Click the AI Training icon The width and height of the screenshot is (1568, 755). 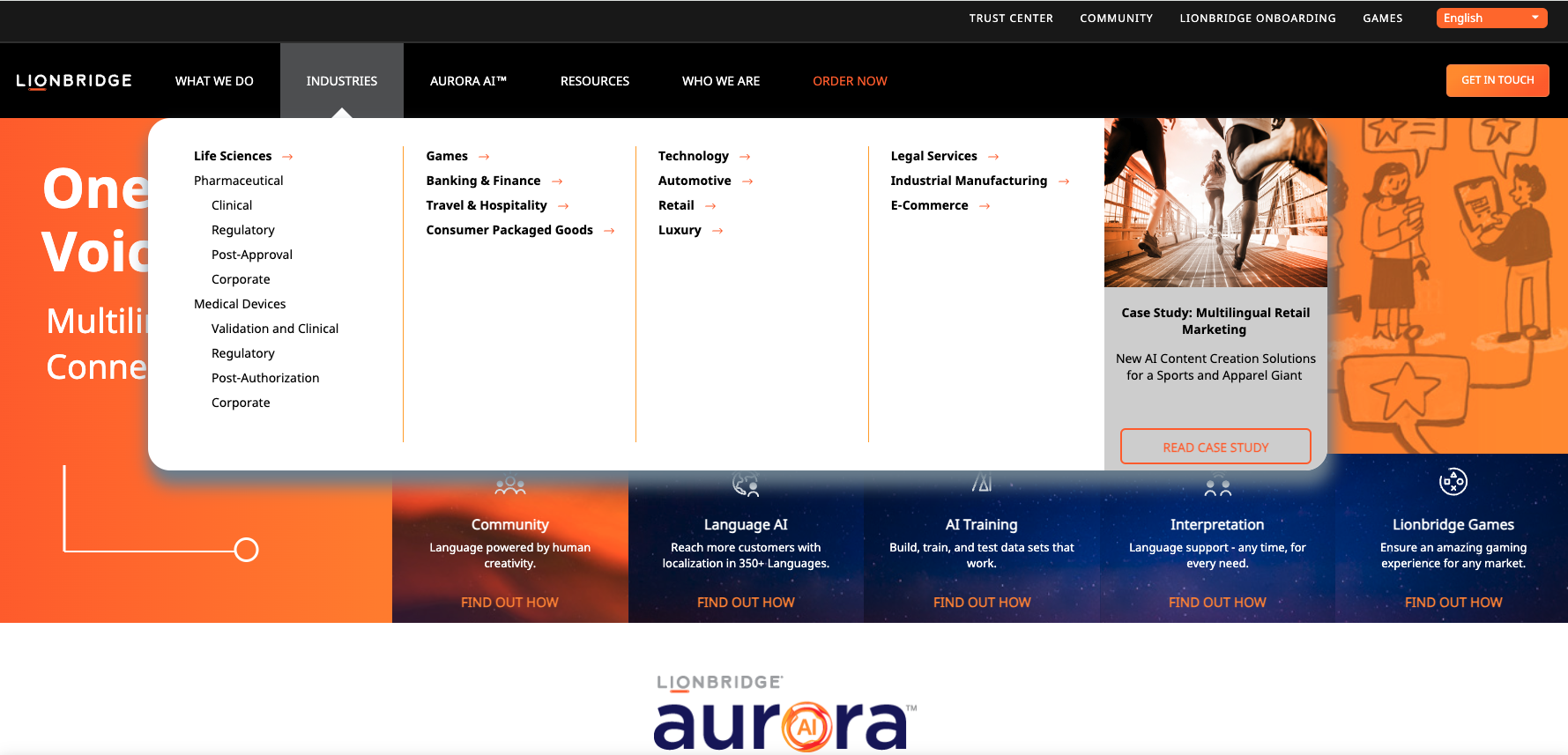click(982, 482)
